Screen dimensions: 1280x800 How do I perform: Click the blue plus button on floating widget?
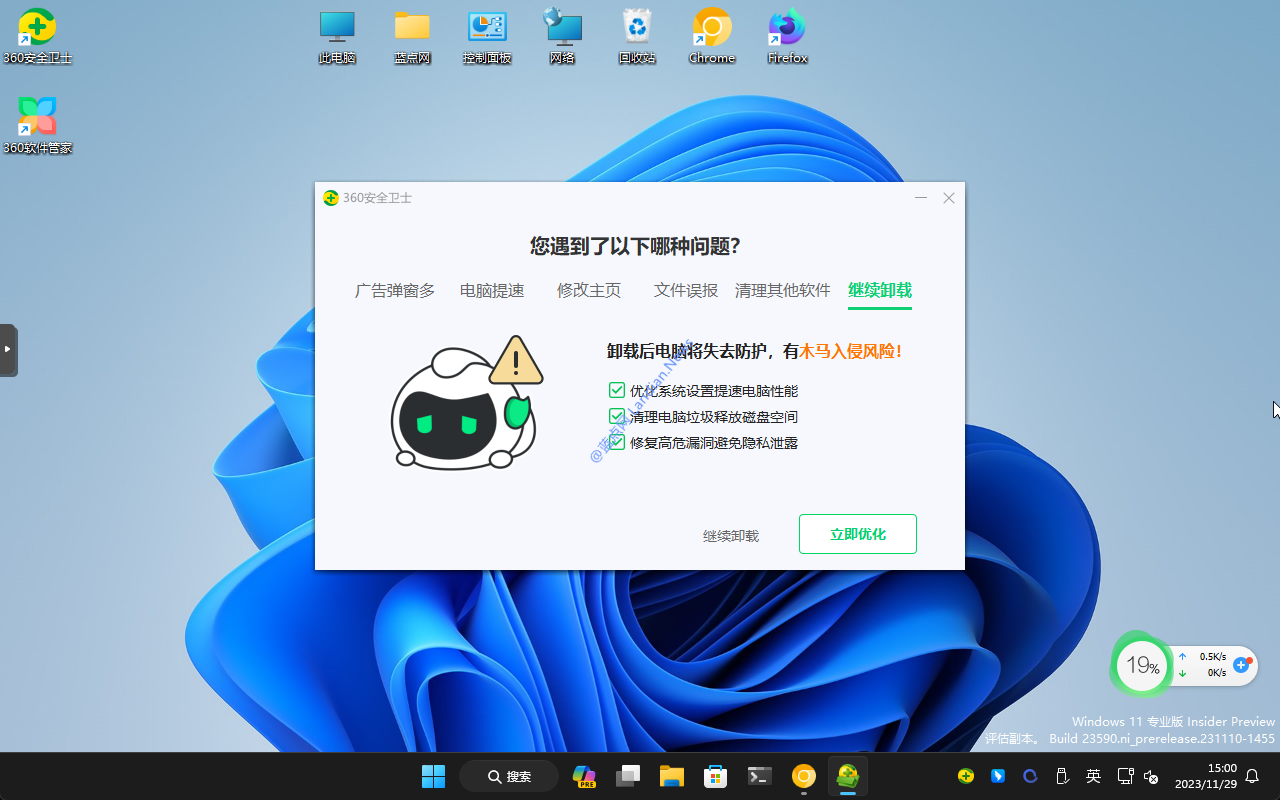point(1242,665)
